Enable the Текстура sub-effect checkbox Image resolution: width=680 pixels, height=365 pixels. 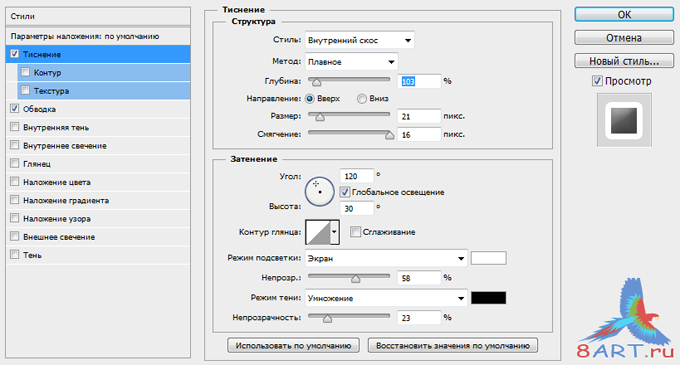click(25, 90)
